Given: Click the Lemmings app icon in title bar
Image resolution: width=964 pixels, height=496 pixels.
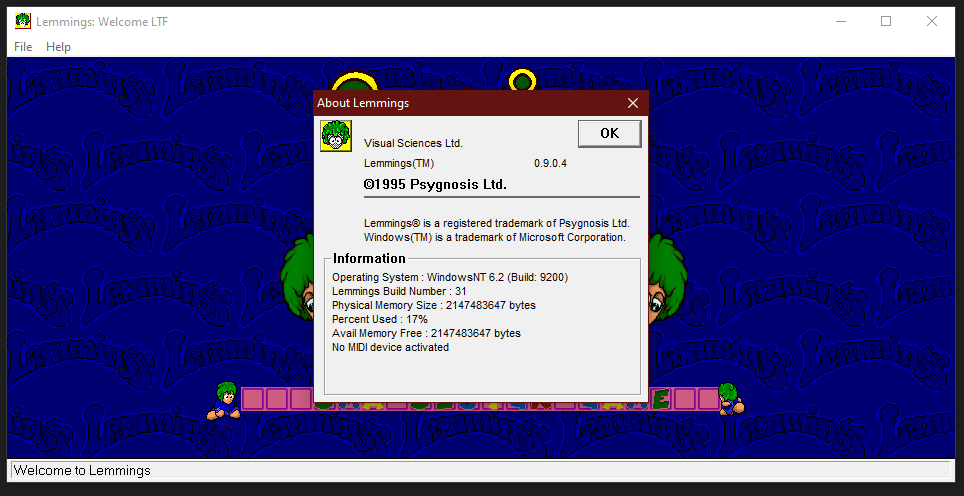Looking at the screenshot, I should pos(23,21).
